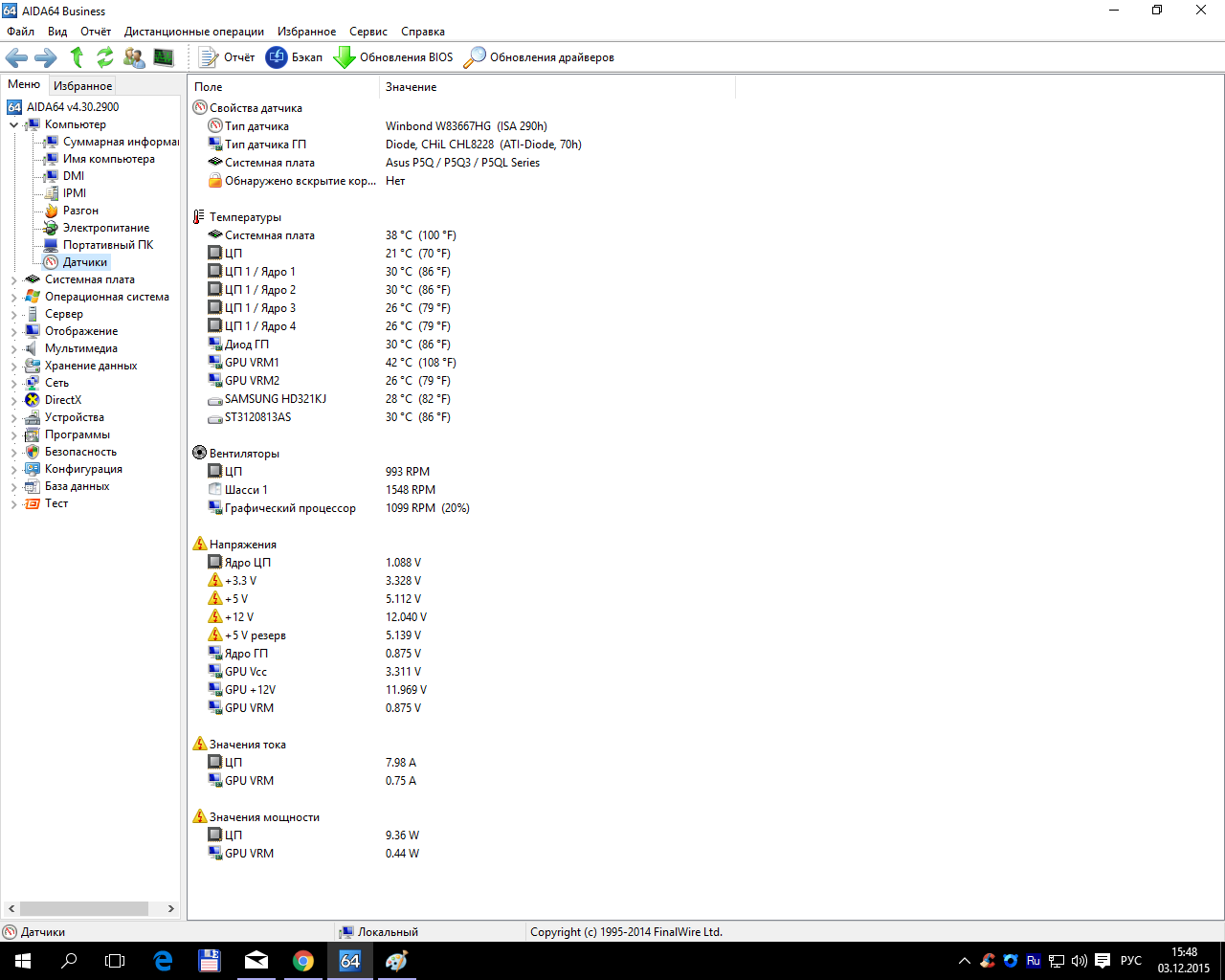Screen dimensions: 1225x980
Task: Expand the Мультимедиа tree node
Action: point(13,348)
